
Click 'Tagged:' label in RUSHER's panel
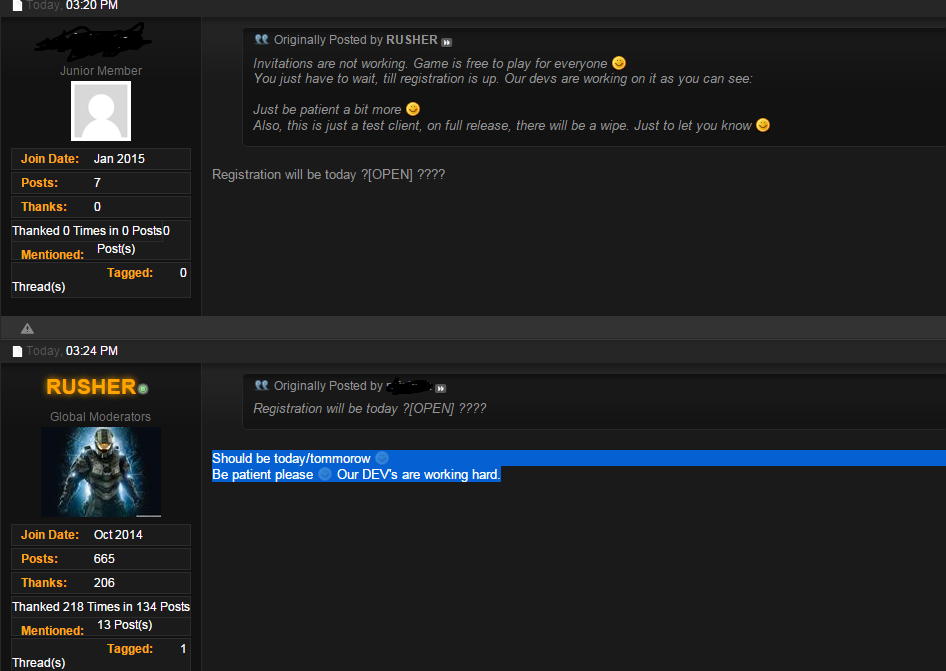(x=130, y=649)
